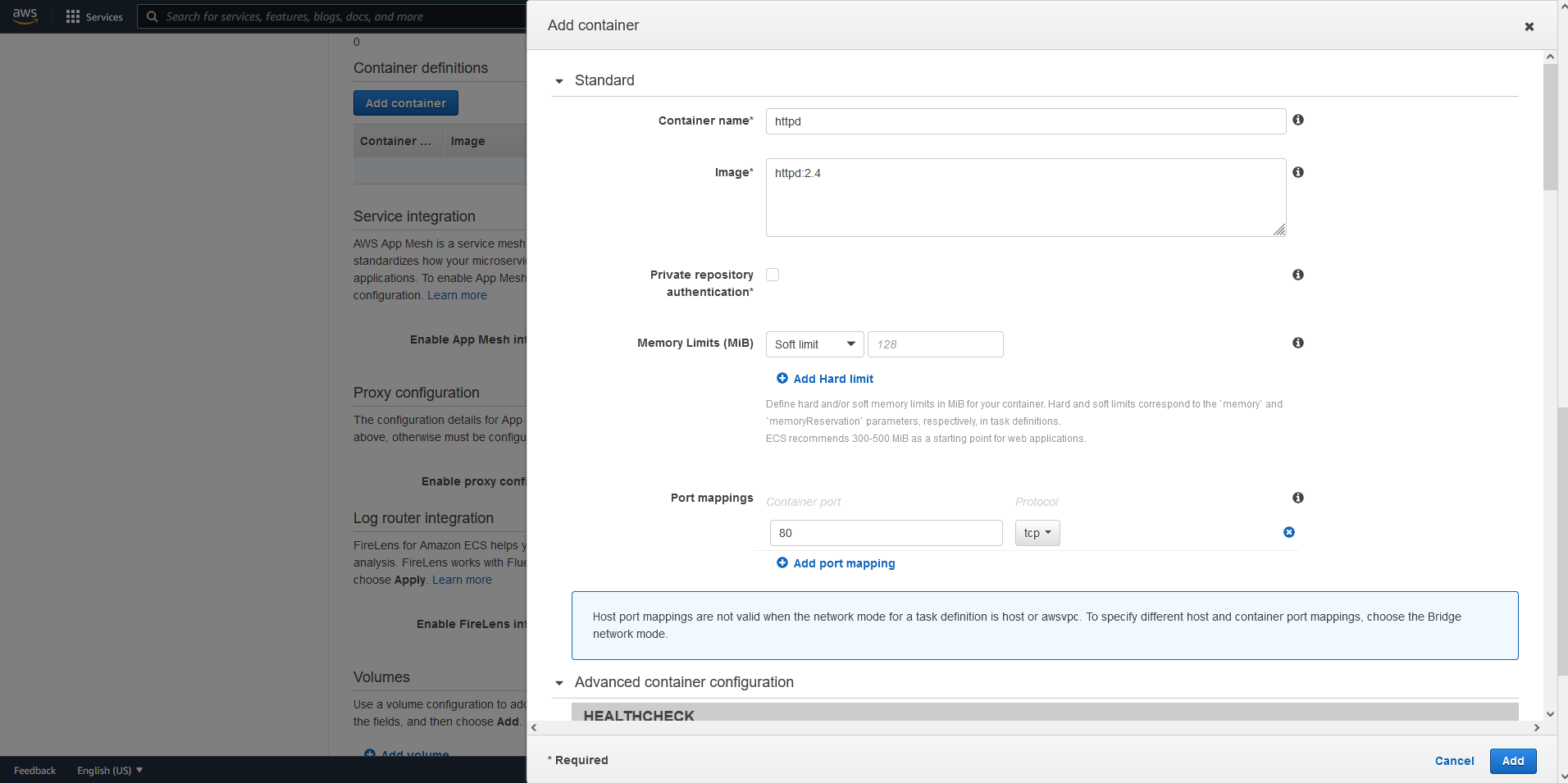Open the Services grid menu
This screenshot has height=783, width=1568.
point(73,16)
